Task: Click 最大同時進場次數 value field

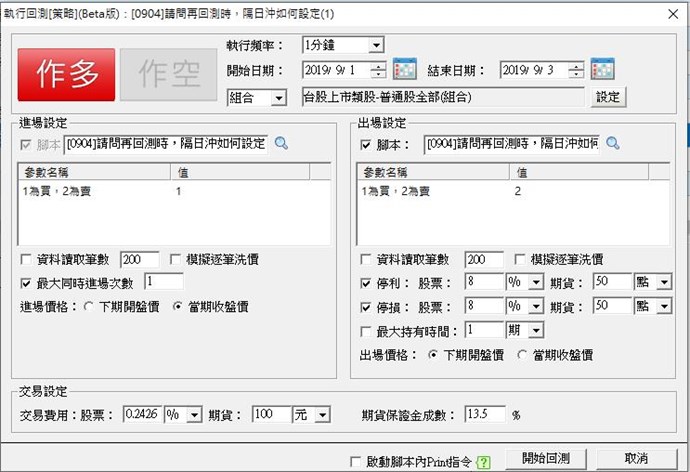Action: (x=164, y=282)
